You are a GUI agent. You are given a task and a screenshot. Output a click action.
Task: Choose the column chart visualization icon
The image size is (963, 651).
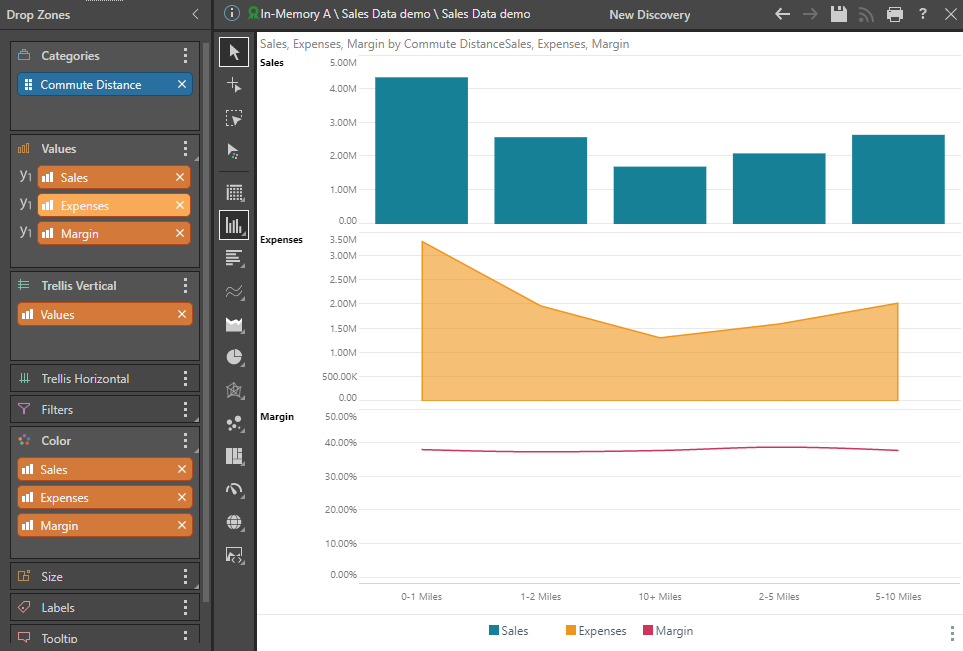pyautogui.click(x=234, y=225)
